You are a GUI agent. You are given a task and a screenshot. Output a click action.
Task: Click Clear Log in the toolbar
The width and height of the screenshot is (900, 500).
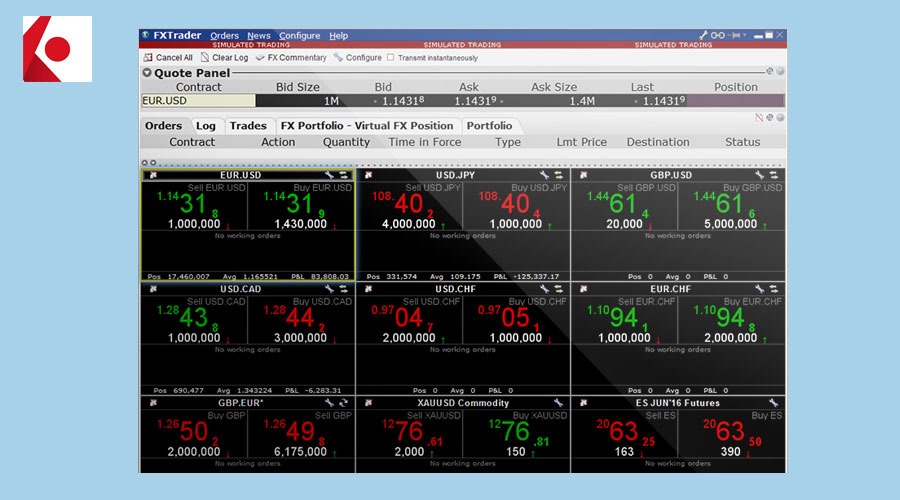[x=224, y=57]
